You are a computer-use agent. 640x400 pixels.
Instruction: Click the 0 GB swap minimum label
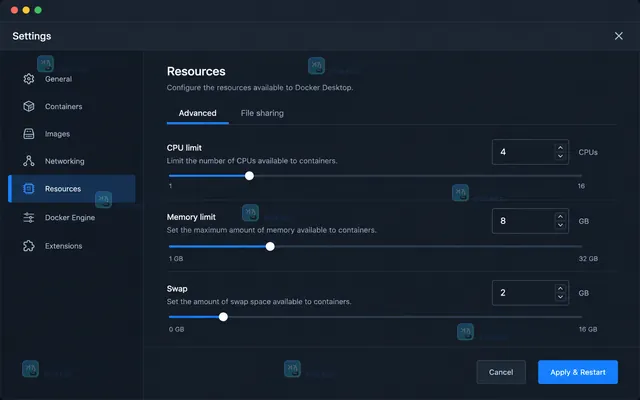click(176, 329)
